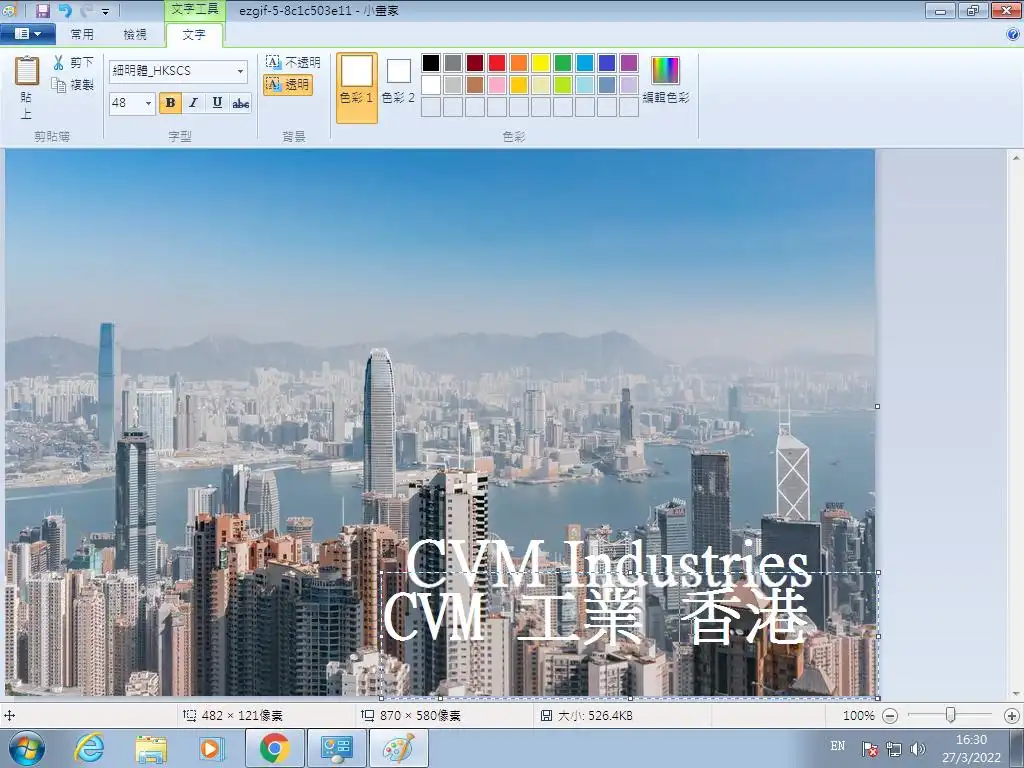Select Color 2 button
1024x768 pixels.
pyautogui.click(x=398, y=82)
